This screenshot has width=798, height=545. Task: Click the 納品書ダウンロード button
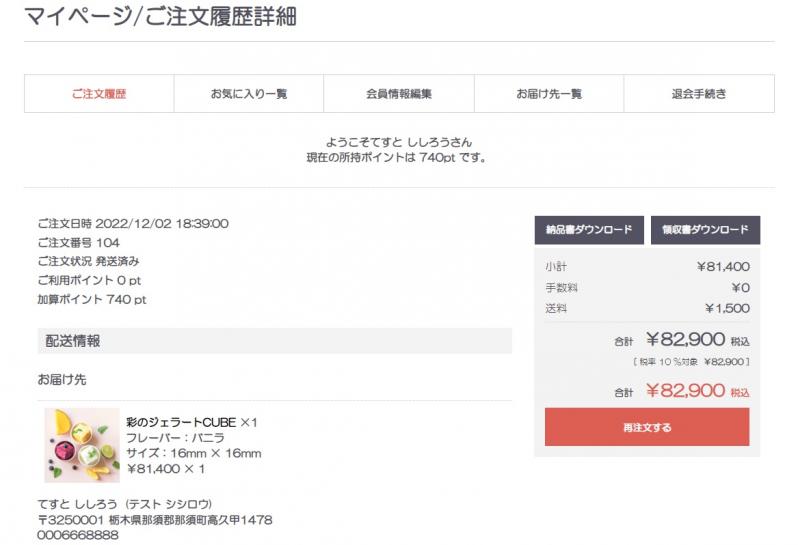point(589,230)
